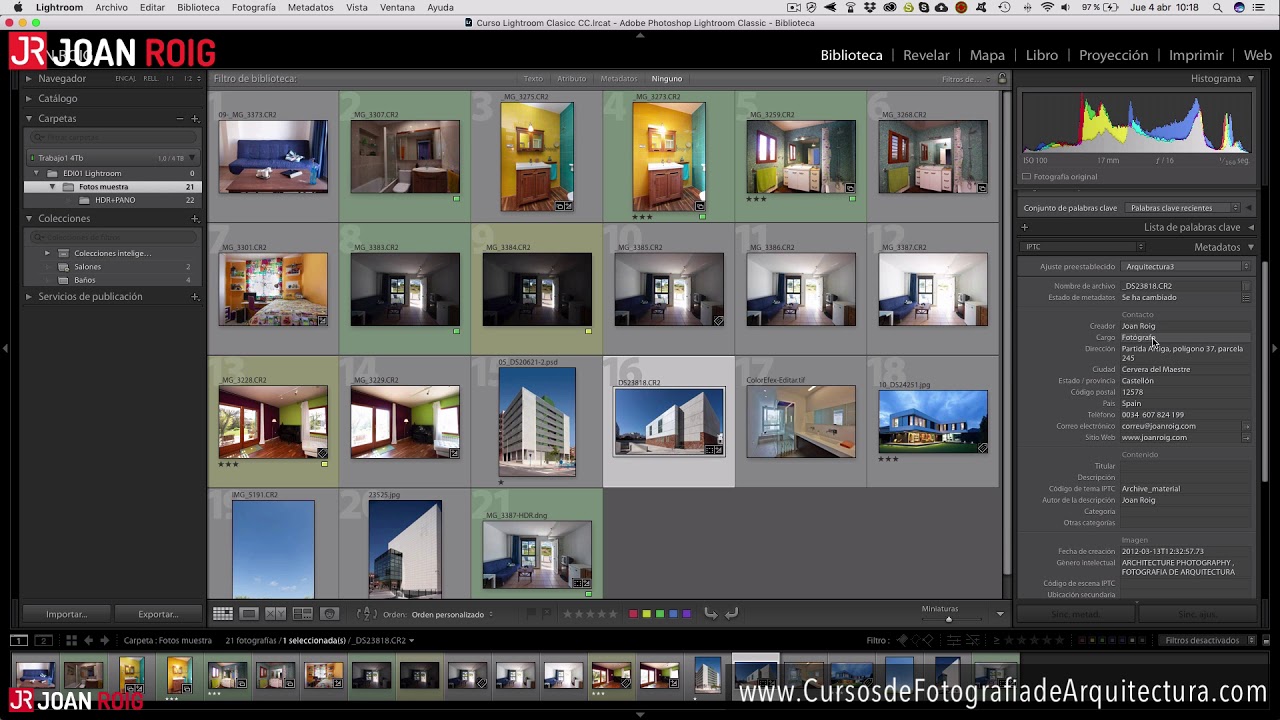Open Metadatos menu in menu bar
The width and height of the screenshot is (1280, 720).
(x=310, y=7)
